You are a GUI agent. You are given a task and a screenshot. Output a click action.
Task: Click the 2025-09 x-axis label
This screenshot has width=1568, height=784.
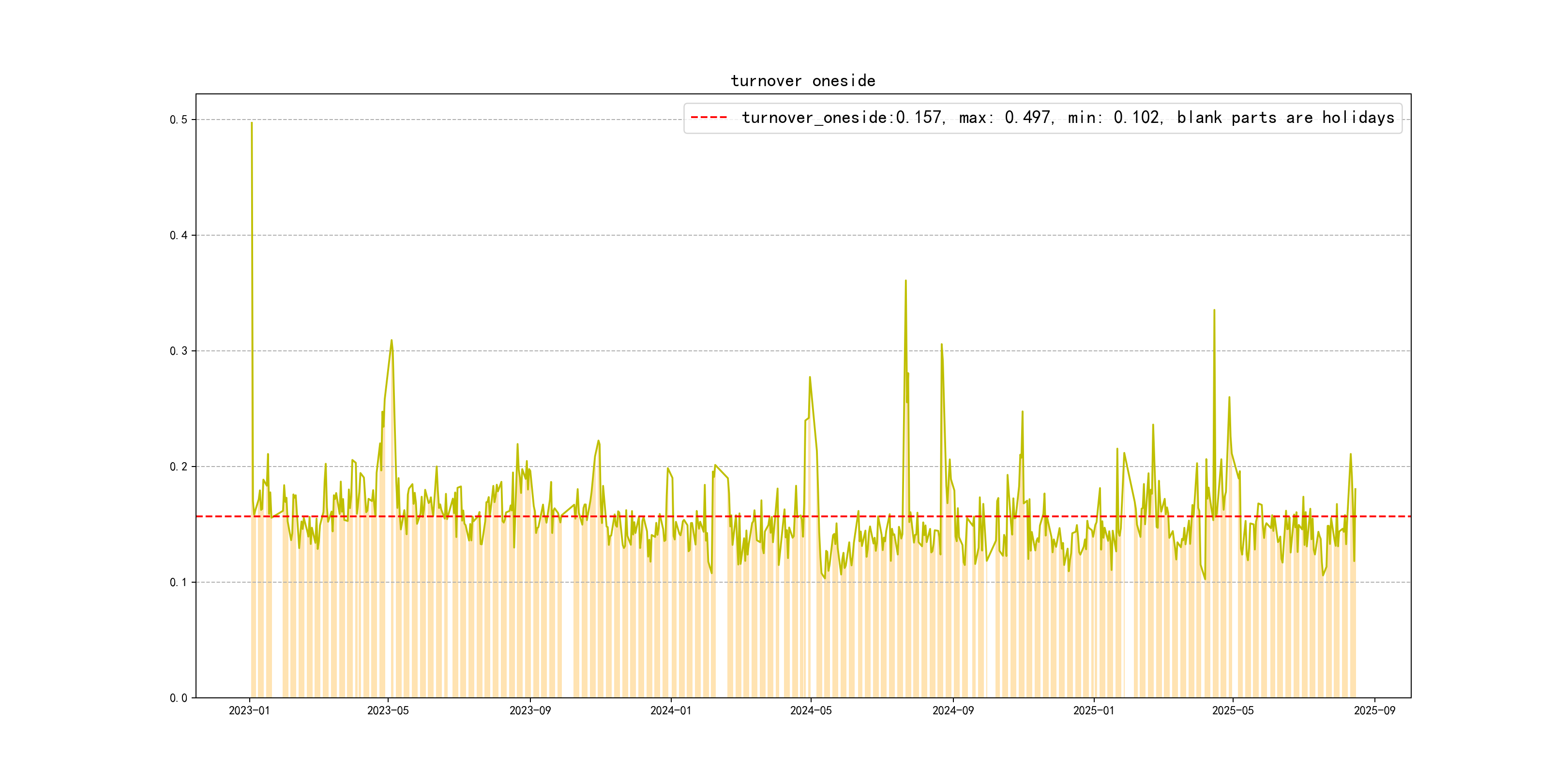point(1374,710)
